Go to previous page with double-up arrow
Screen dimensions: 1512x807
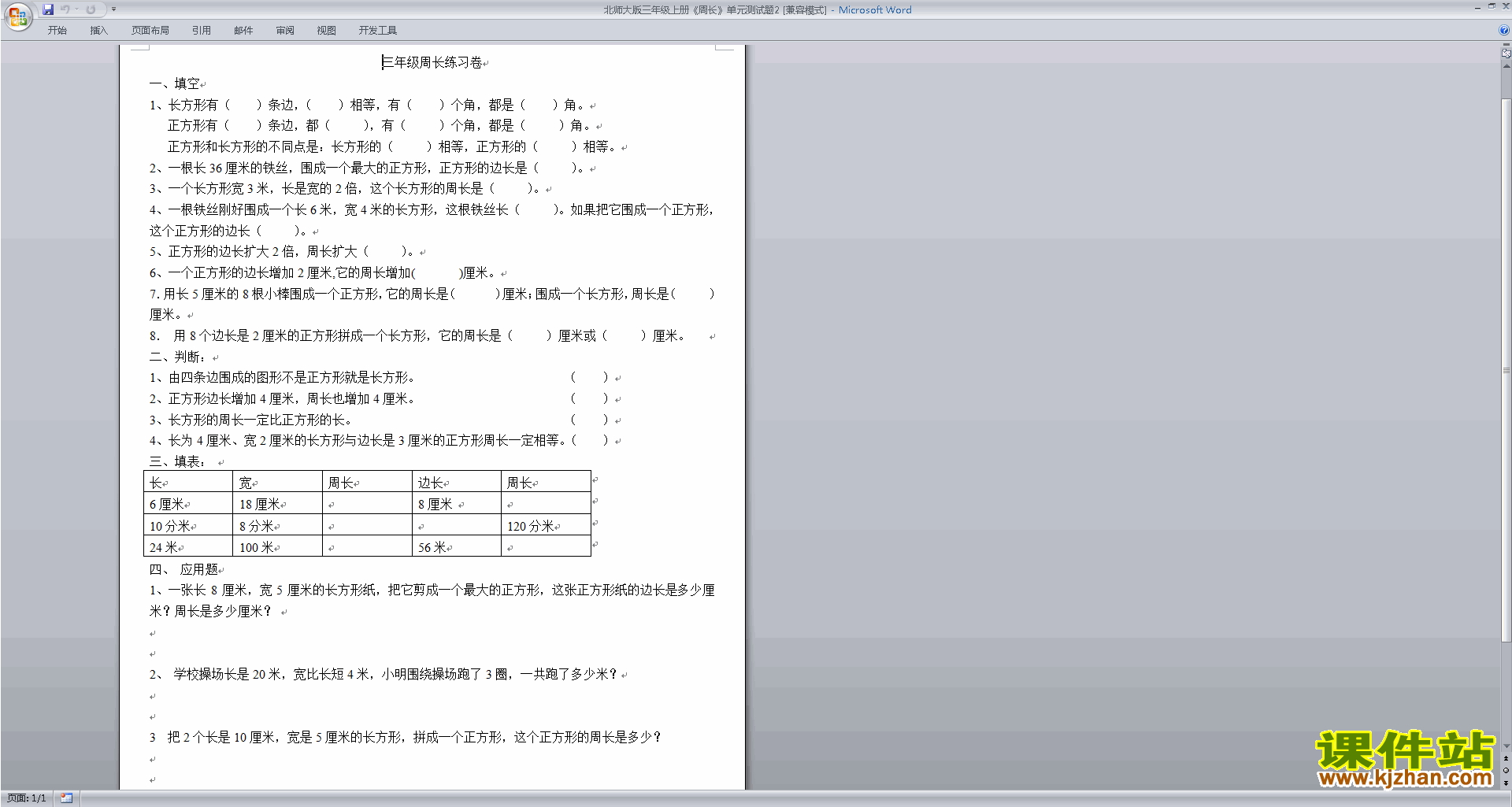point(1506,758)
